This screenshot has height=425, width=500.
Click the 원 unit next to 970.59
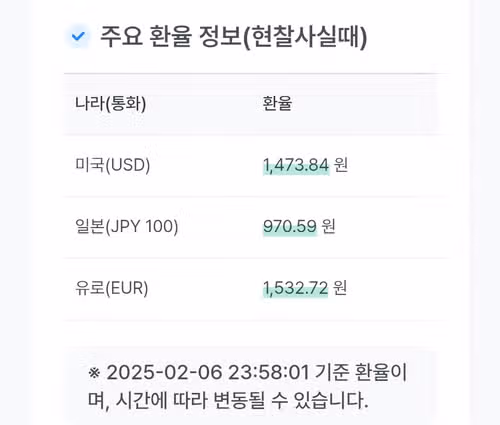(x=328, y=226)
